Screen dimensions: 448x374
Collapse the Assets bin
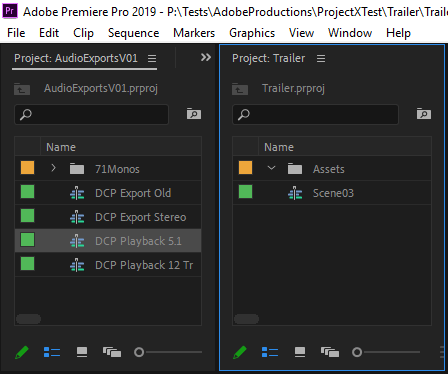pos(271,168)
